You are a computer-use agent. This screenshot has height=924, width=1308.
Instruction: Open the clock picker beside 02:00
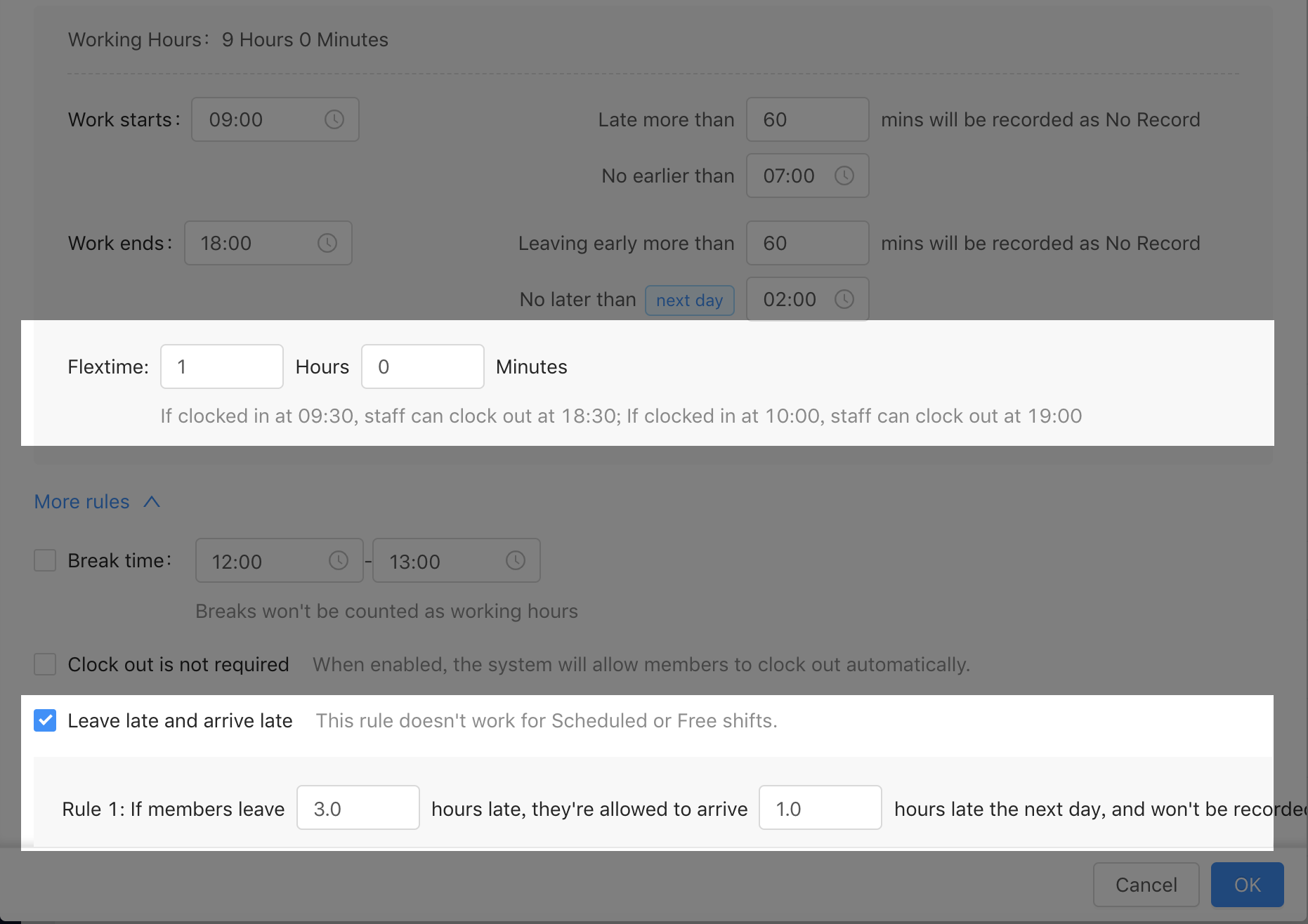click(x=845, y=299)
